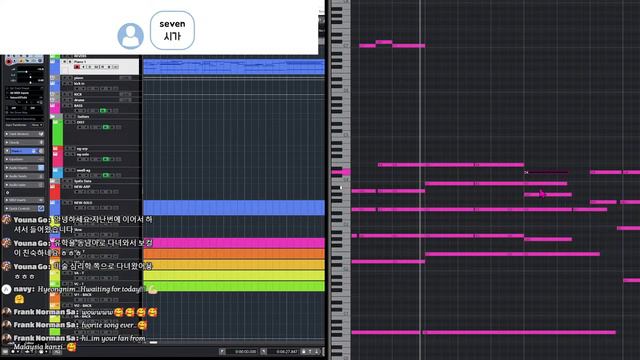This screenshot has width=640, height=360.
Task: Click the inspector settings gear icon
Action: point(7,192)
